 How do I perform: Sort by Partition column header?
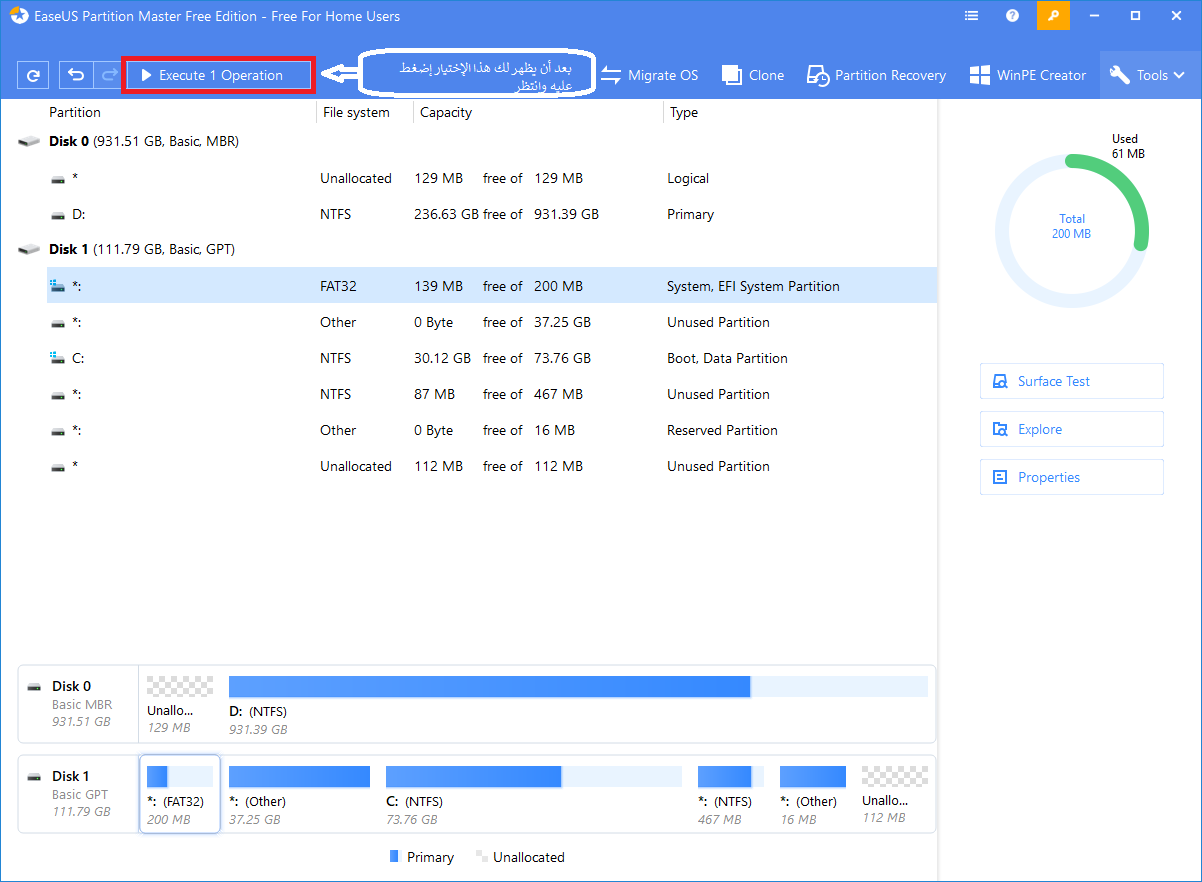[75, 113]
